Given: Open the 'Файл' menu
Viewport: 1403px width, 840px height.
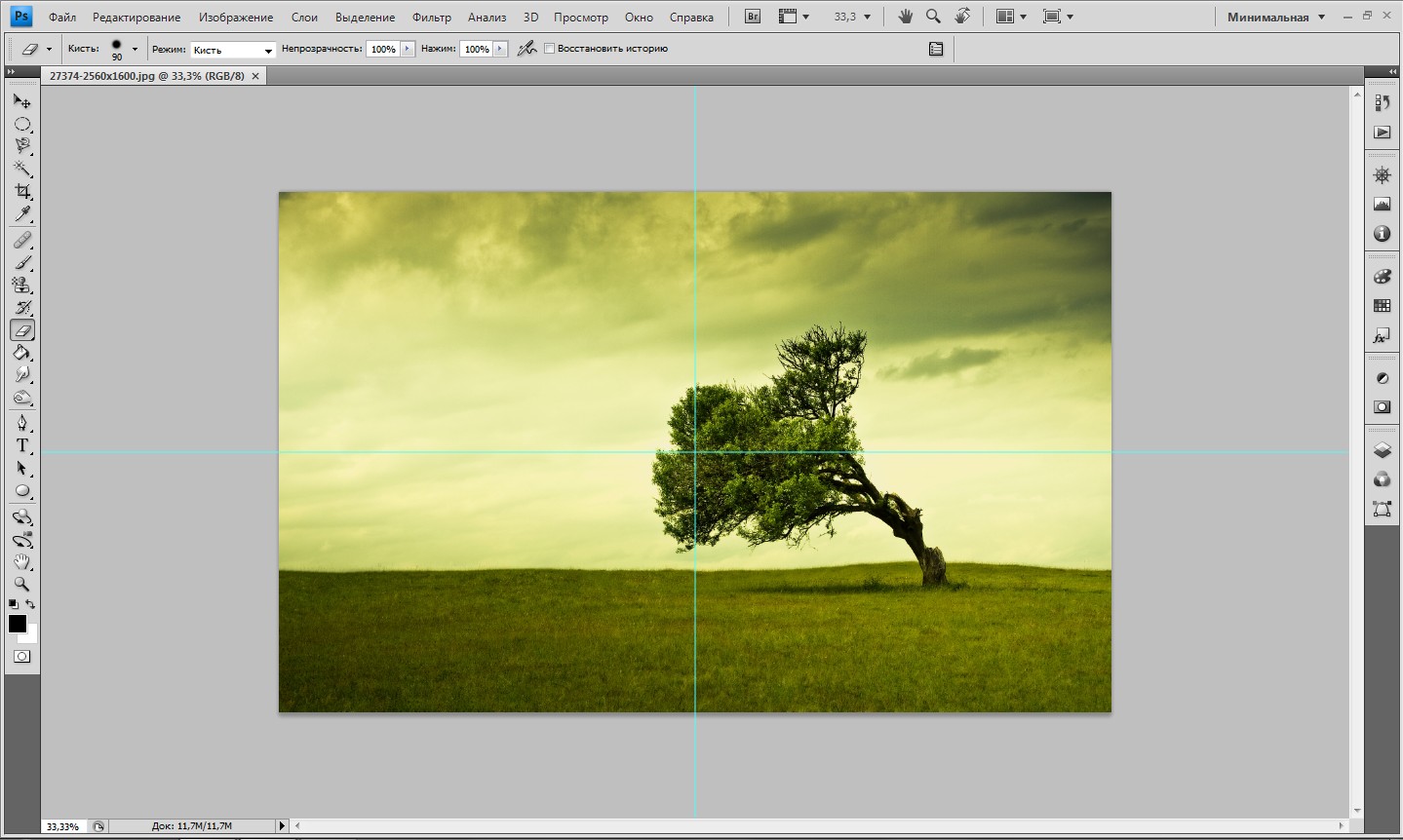Looking at the screenshot, I should point(62,18).
